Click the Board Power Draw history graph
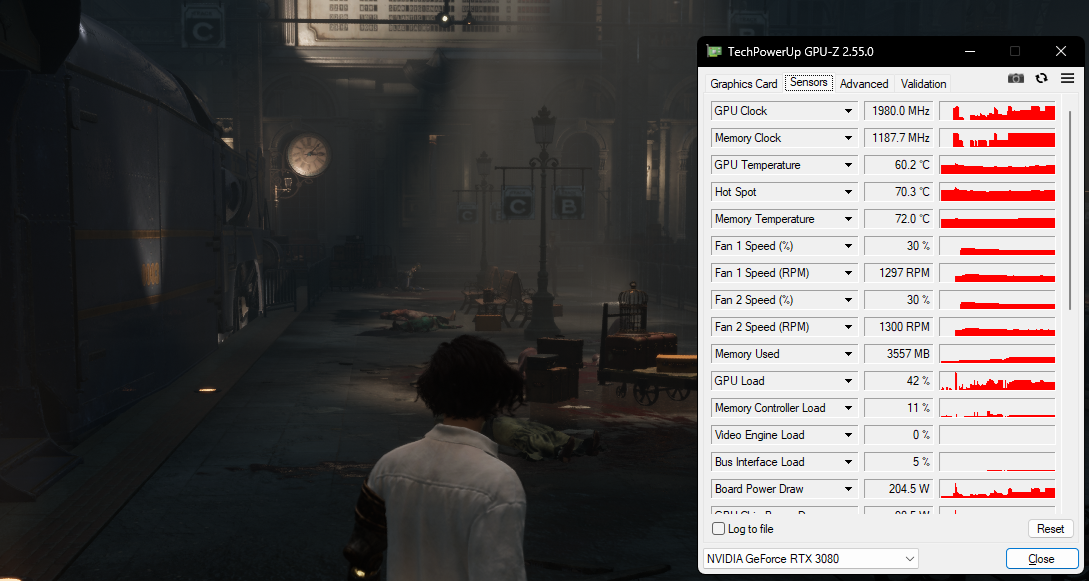 pos(997,489)
